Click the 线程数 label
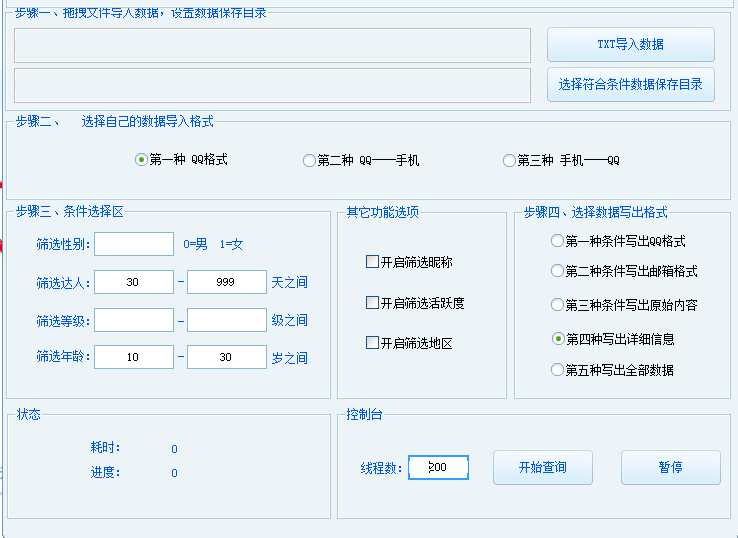The width and height of the screenshot is (738, 538). click(381, 468)
